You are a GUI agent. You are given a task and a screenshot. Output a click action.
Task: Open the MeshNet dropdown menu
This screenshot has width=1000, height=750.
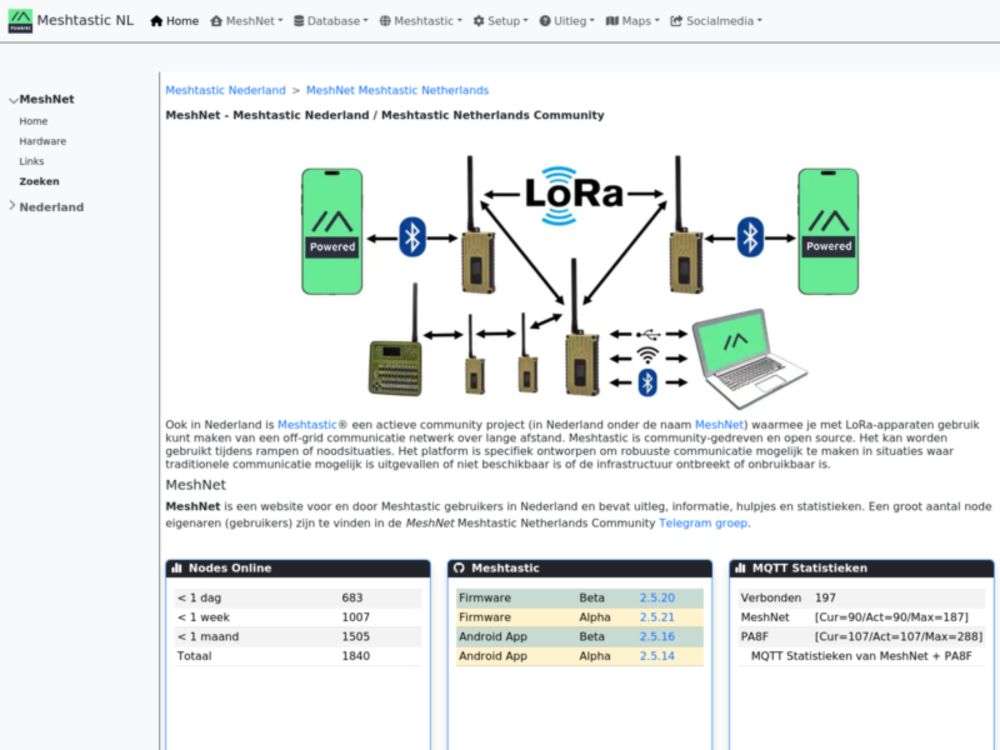(247, 21)
